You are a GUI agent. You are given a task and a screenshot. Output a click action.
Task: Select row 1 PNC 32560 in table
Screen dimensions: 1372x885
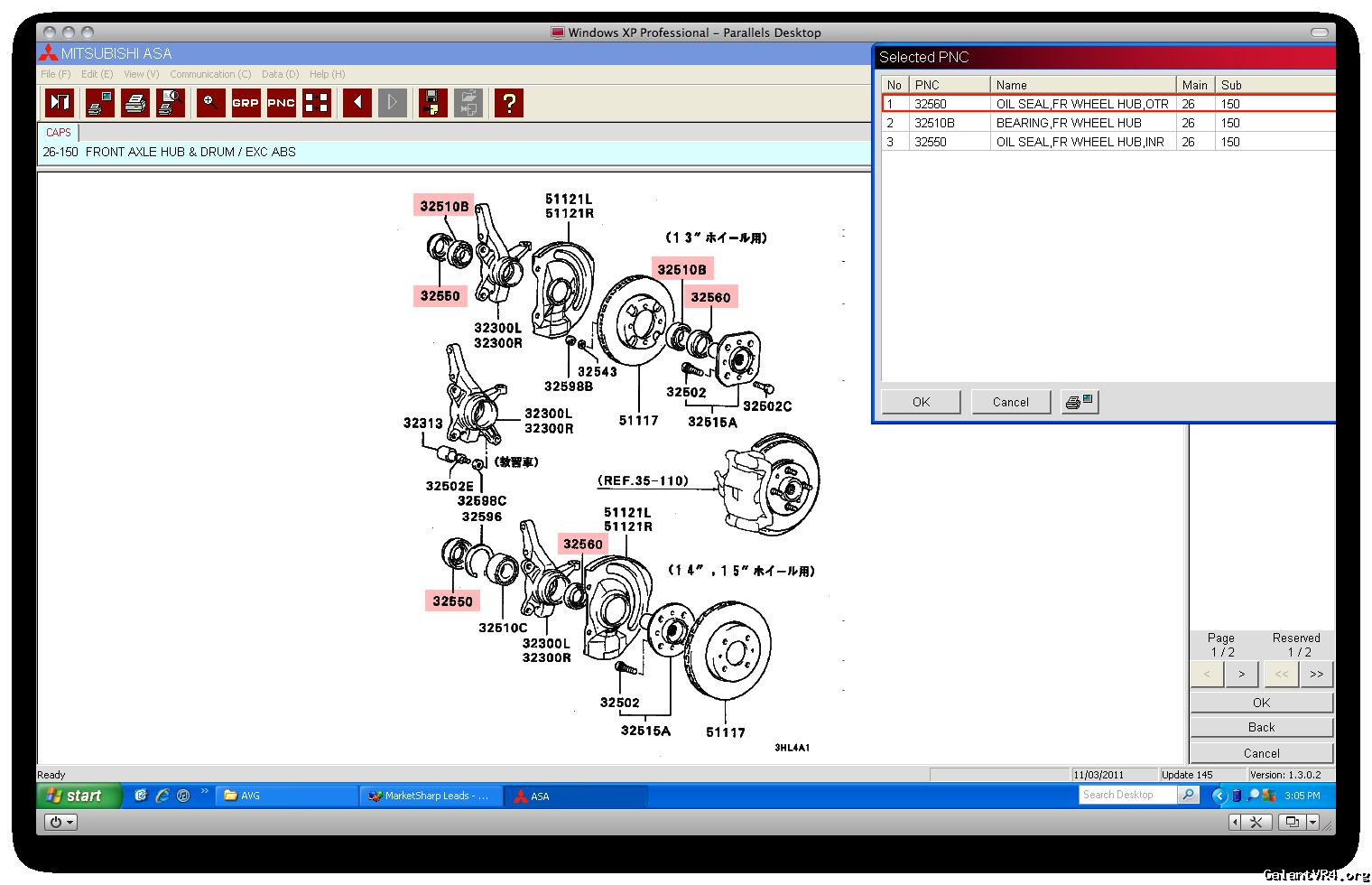coord(1108,104)
